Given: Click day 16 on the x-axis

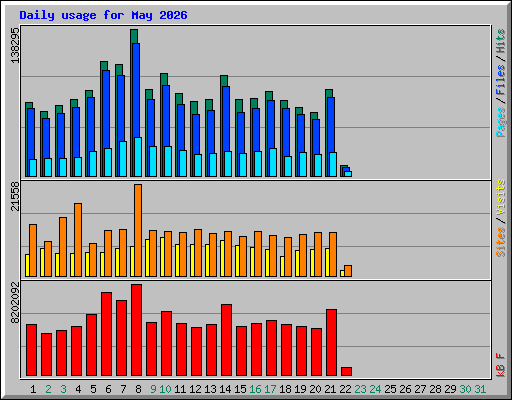Looking at the screenshot, I should (255, 389).
